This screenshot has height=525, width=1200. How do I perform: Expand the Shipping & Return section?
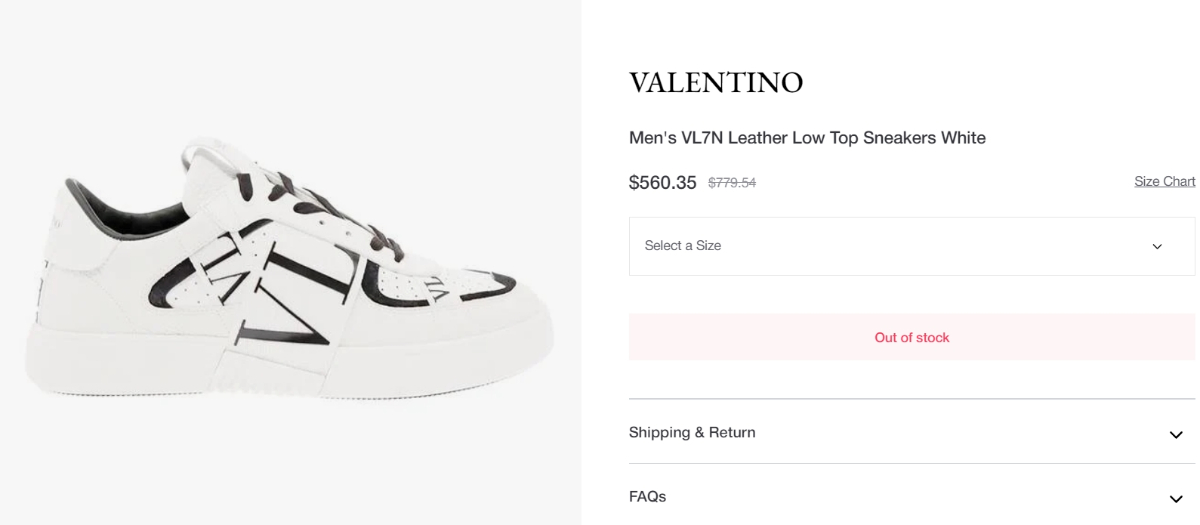pyautogui.click(x=692, y=433)
